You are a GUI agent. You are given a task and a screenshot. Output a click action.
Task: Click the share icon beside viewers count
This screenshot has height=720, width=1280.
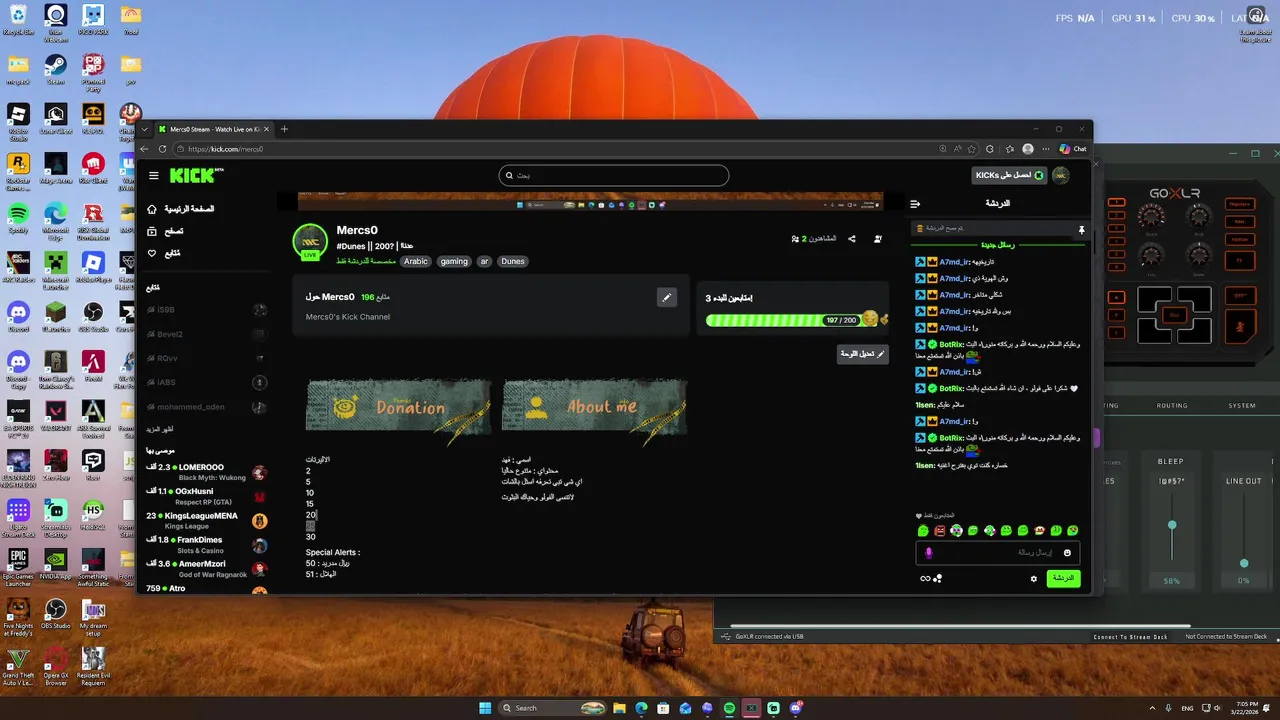pyautogui.click(x=852, y=239)
